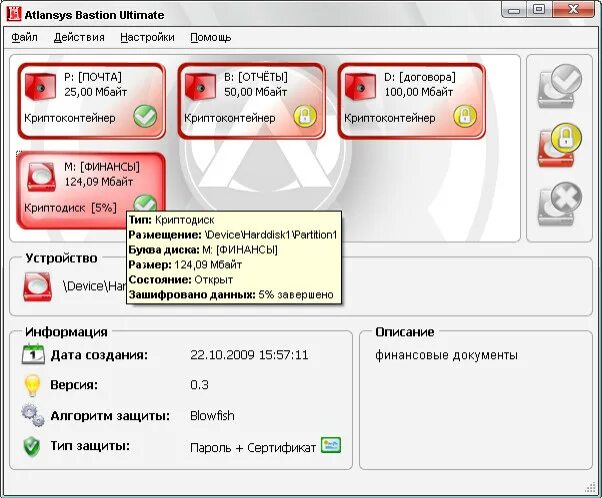The width and height of the screenshot is (602, 498).
Task: Click the 100,00 Мбайт size text
Action: (x=419, y=92)
